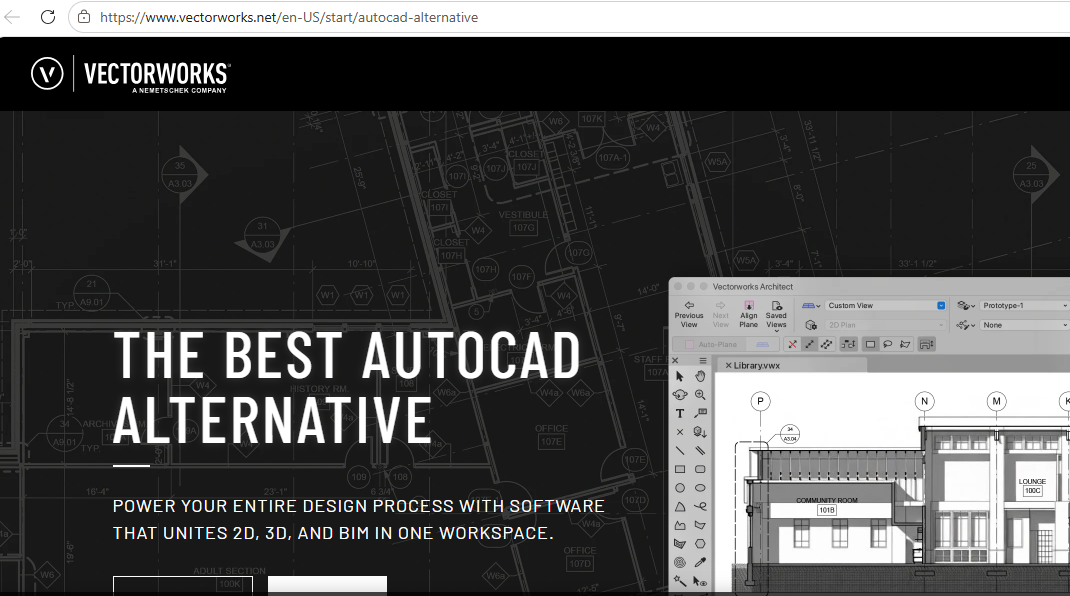1070x596 pixels.
Task: Click the COMMUNITY ROOM 101B label
Action: (x=826, y=505)
